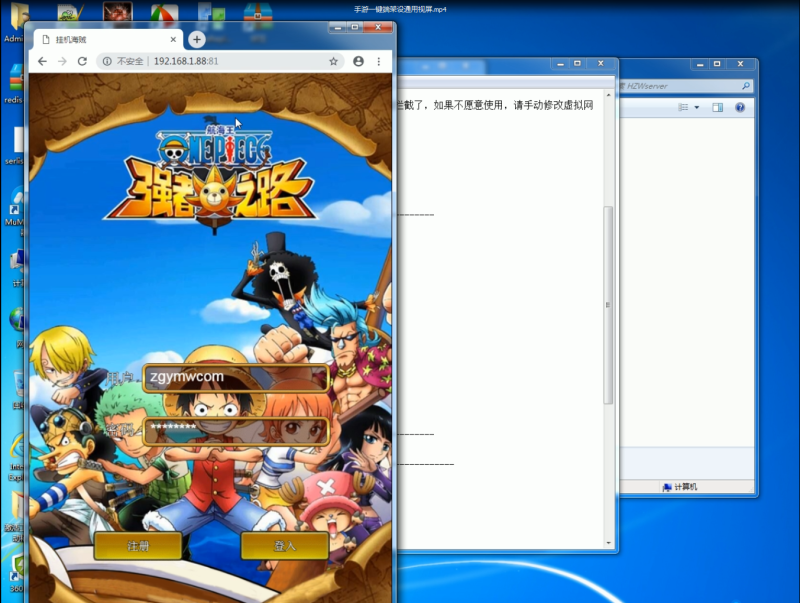Select the 挂机海贼 browser tab
Image resolution: width=800 pixels, height=603 pixels.
point(108,39)
